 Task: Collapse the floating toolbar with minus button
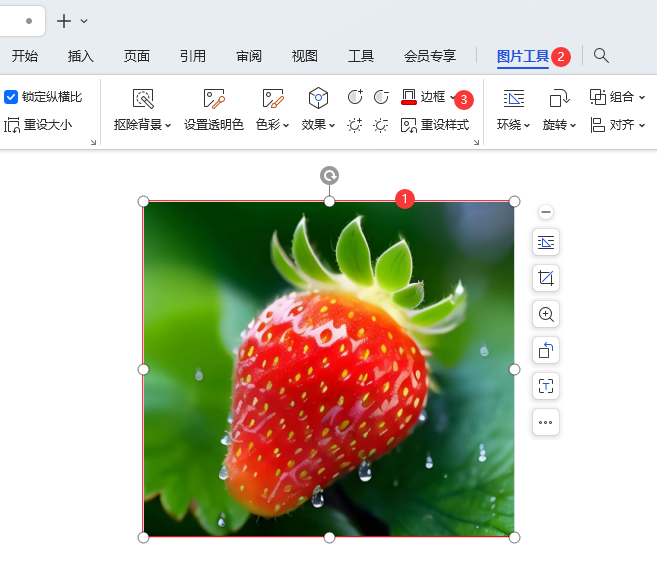[x=545, y=212]
